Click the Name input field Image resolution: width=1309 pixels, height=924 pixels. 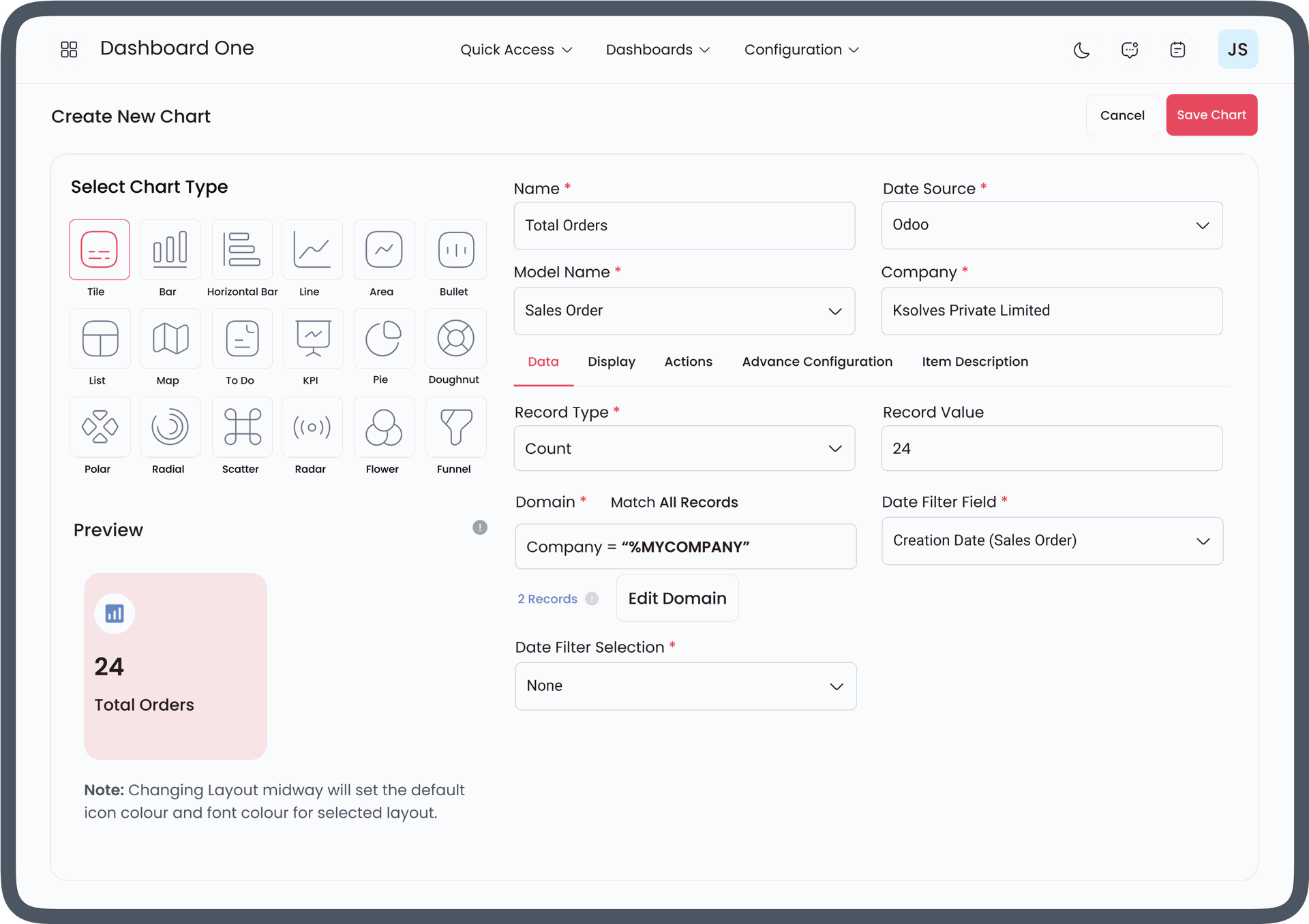point(684,226)
